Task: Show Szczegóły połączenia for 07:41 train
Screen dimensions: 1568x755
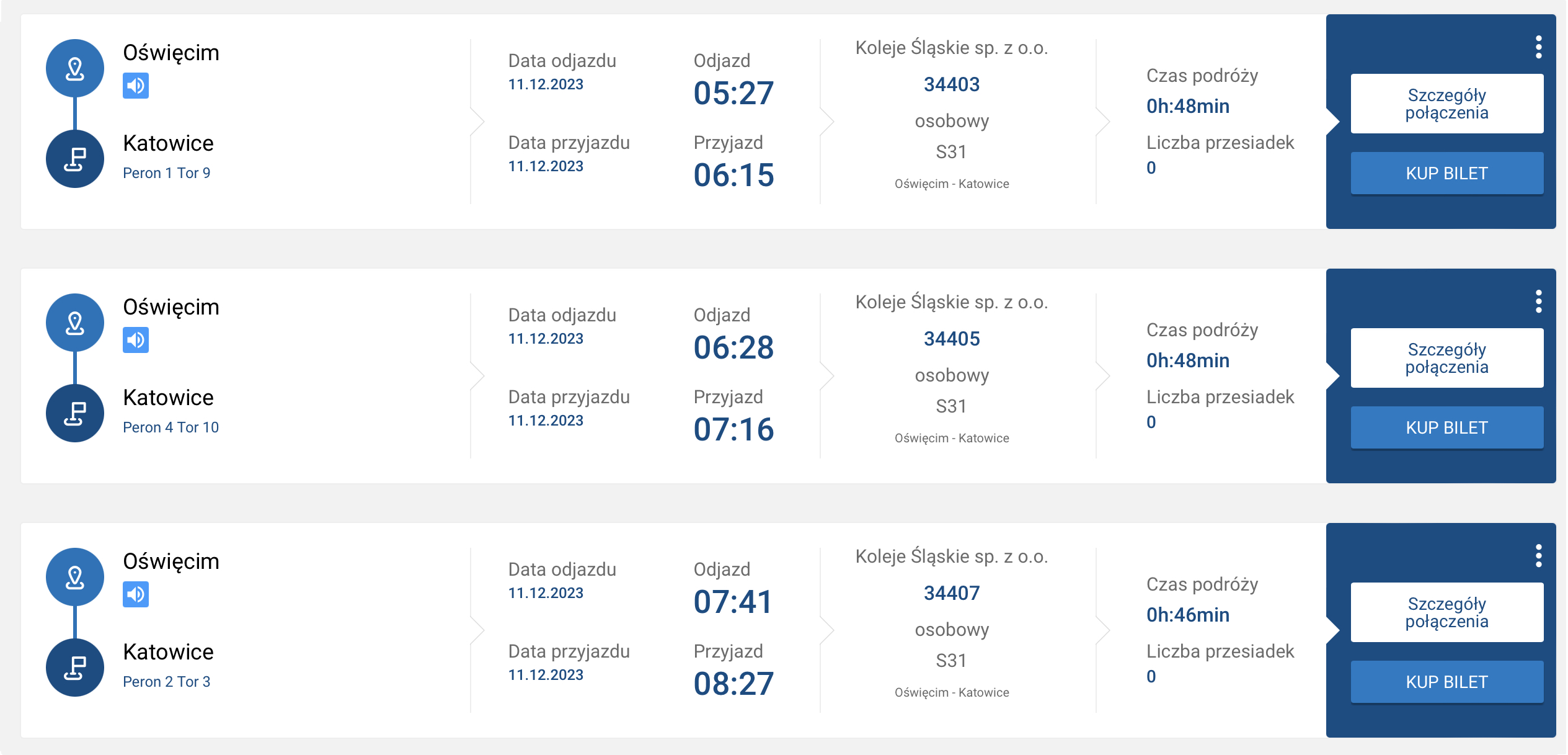Action: point(1447,612)
